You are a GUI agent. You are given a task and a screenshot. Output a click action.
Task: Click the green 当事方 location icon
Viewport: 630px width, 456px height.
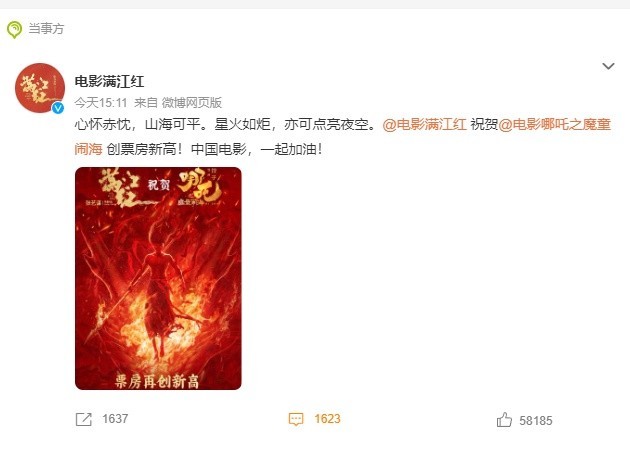[14, 30]
